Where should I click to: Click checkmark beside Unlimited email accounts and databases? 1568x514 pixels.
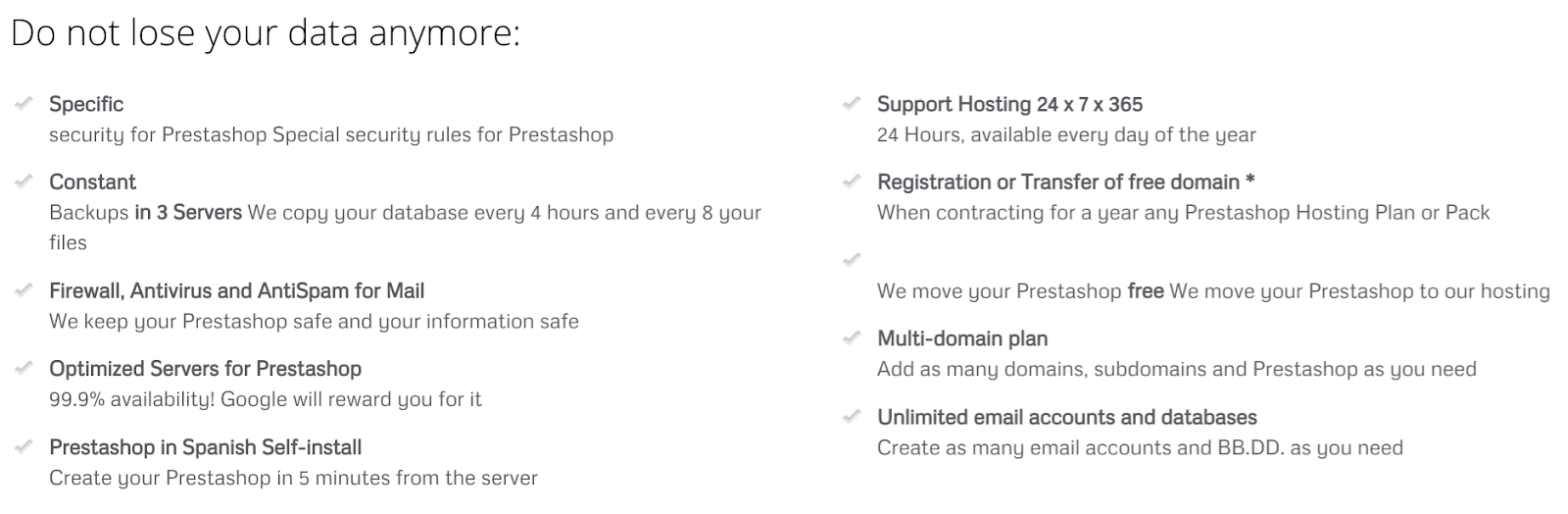[852, 417]
